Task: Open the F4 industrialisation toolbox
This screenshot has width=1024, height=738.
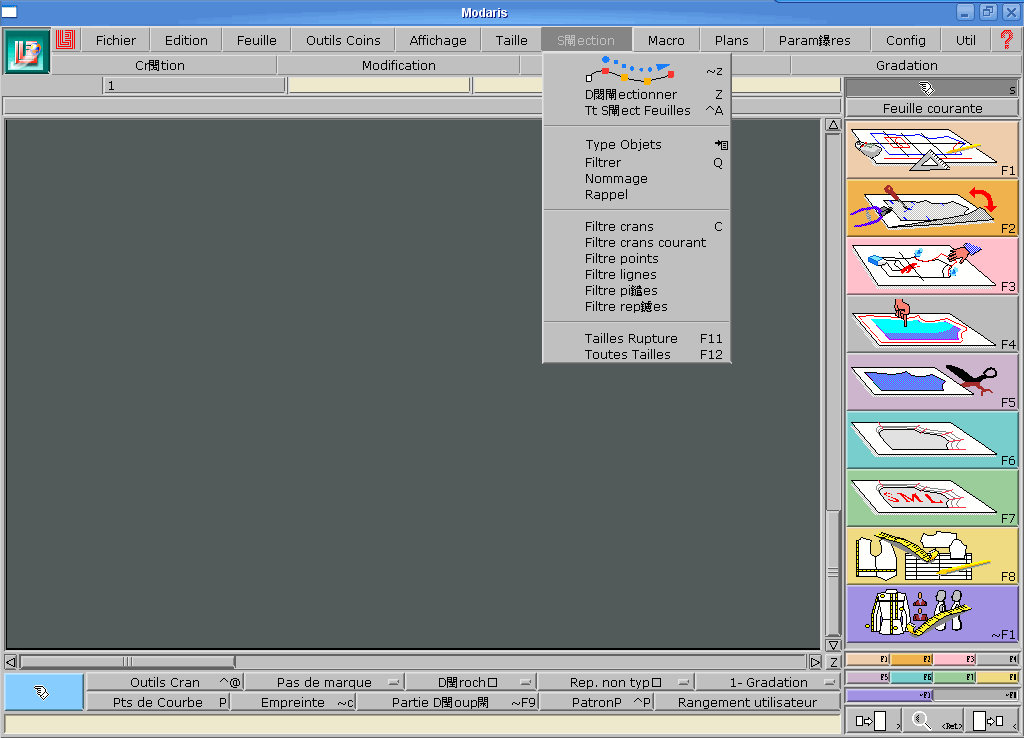Action: [x=932, y=324]
